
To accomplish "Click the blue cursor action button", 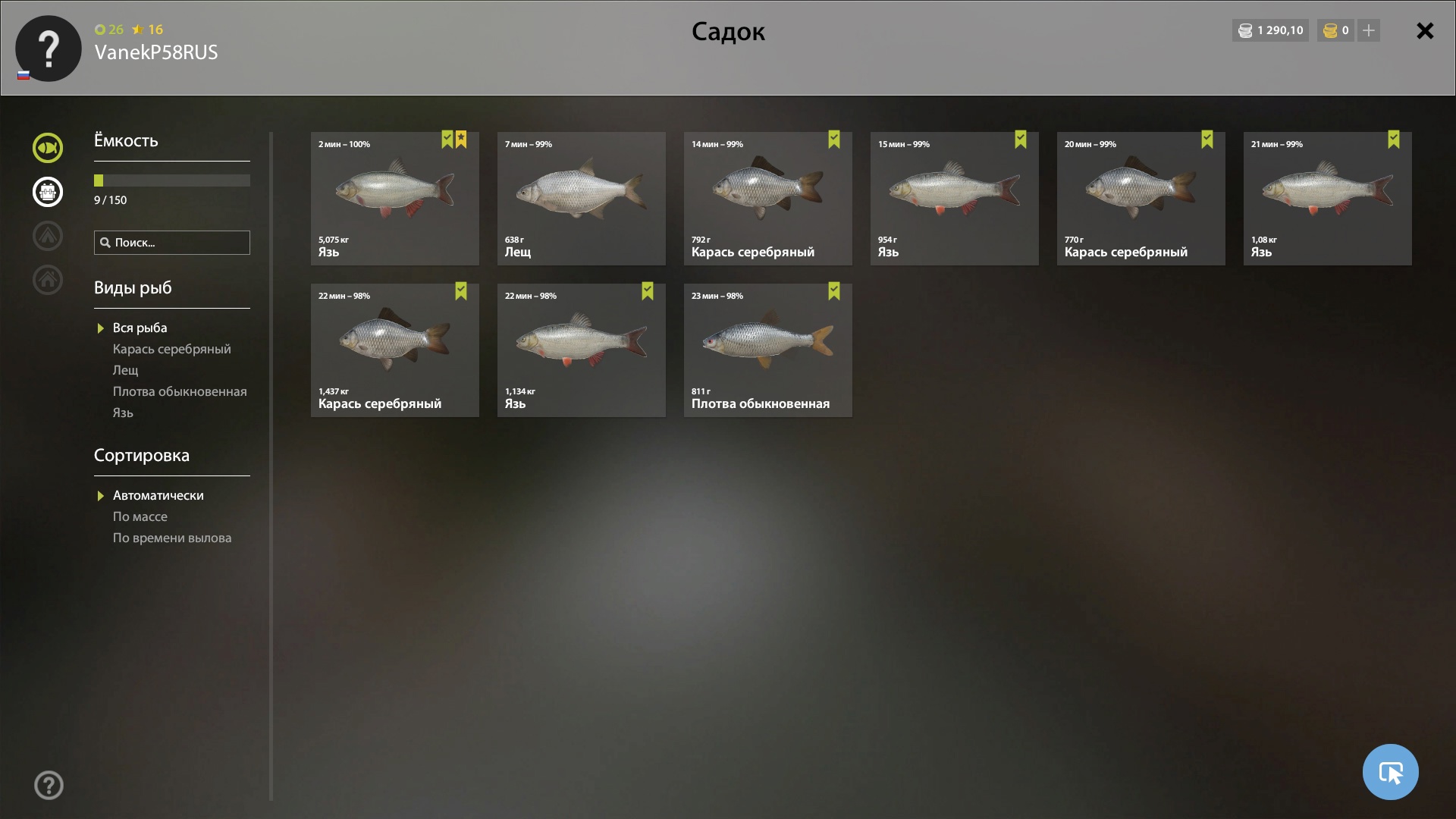I will pyautogui.click(x=1390, y=772).
